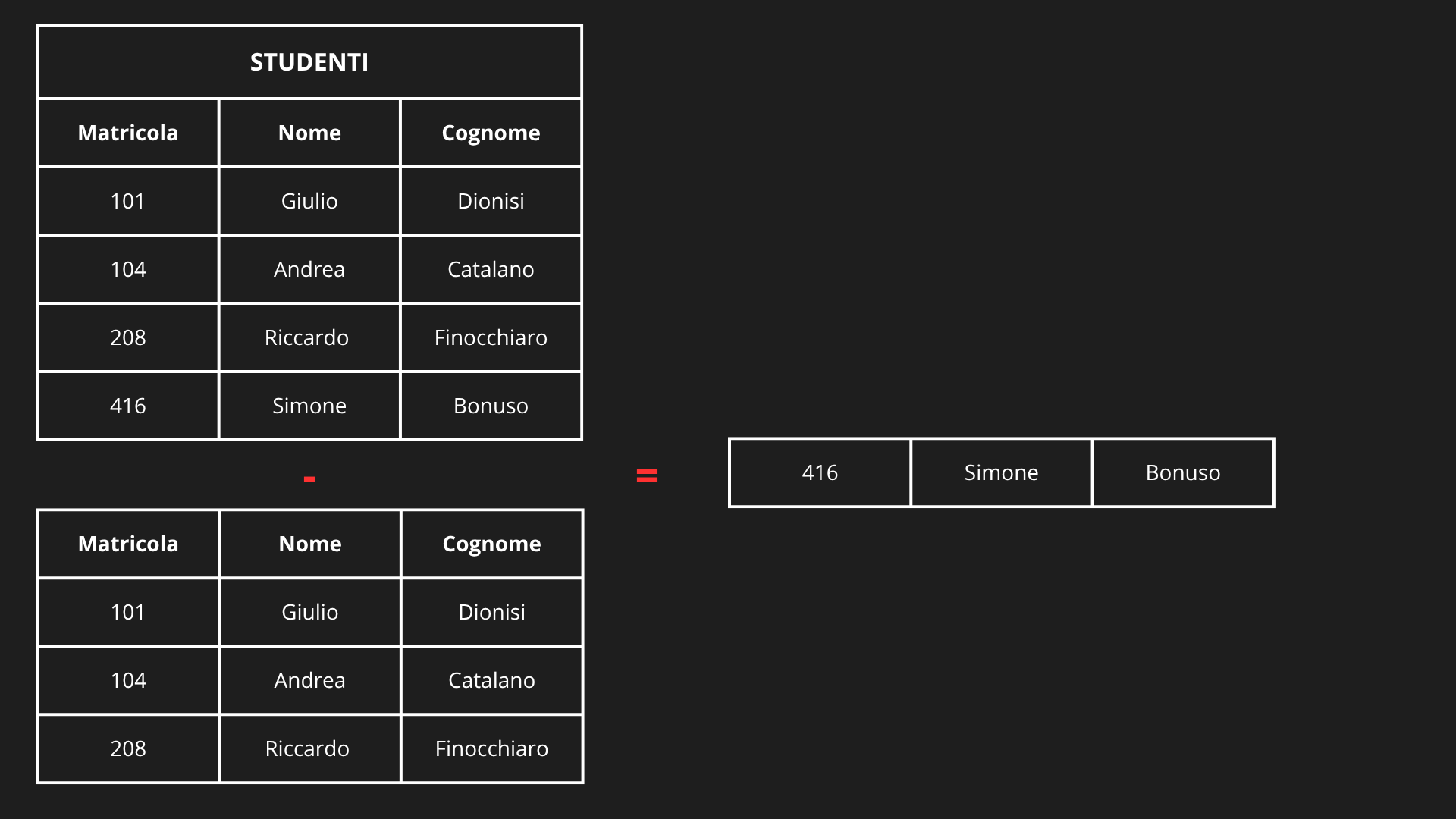The image size is (1456, 819).
Task: Click cell 416 in the STUDENTI table
Action: point(127,406)
